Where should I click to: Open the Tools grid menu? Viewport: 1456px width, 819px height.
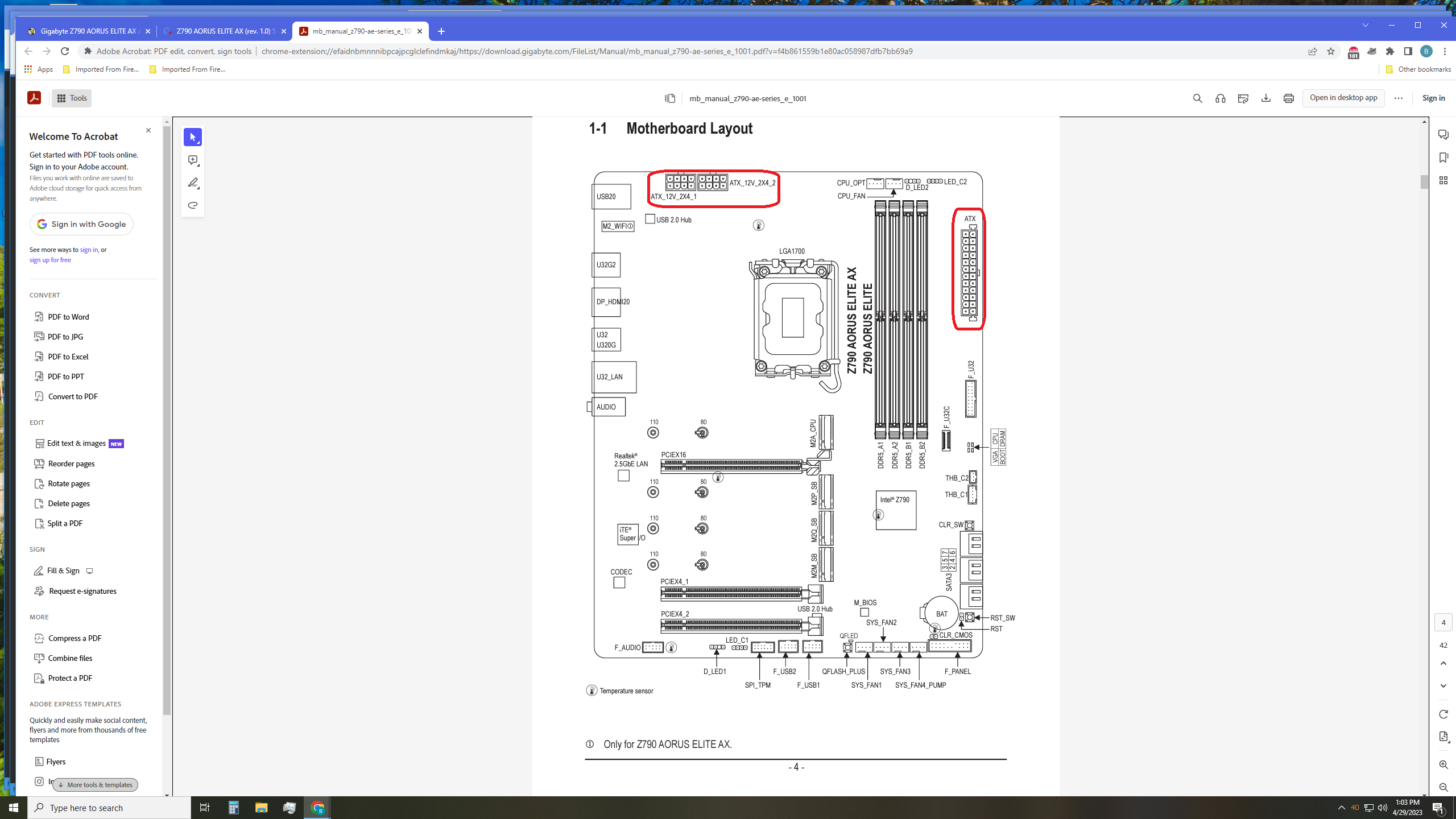click(72, 98)
